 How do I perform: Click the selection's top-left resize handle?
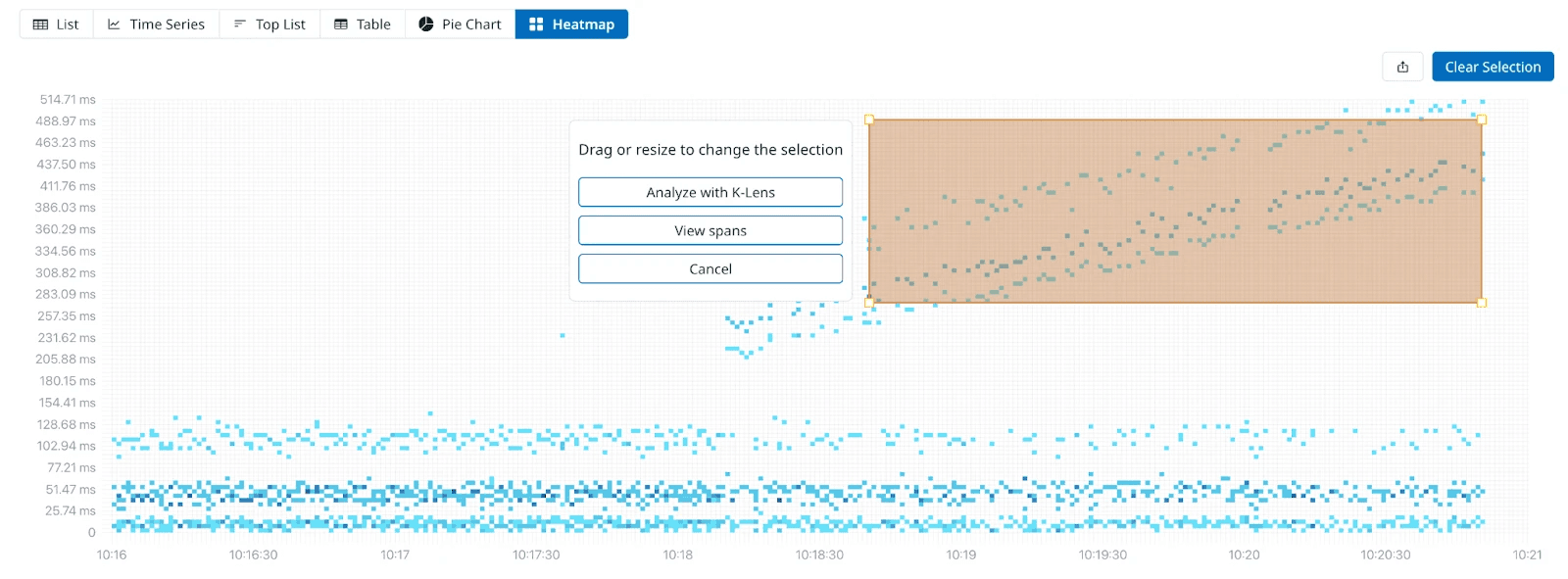[x=869, y=120]
